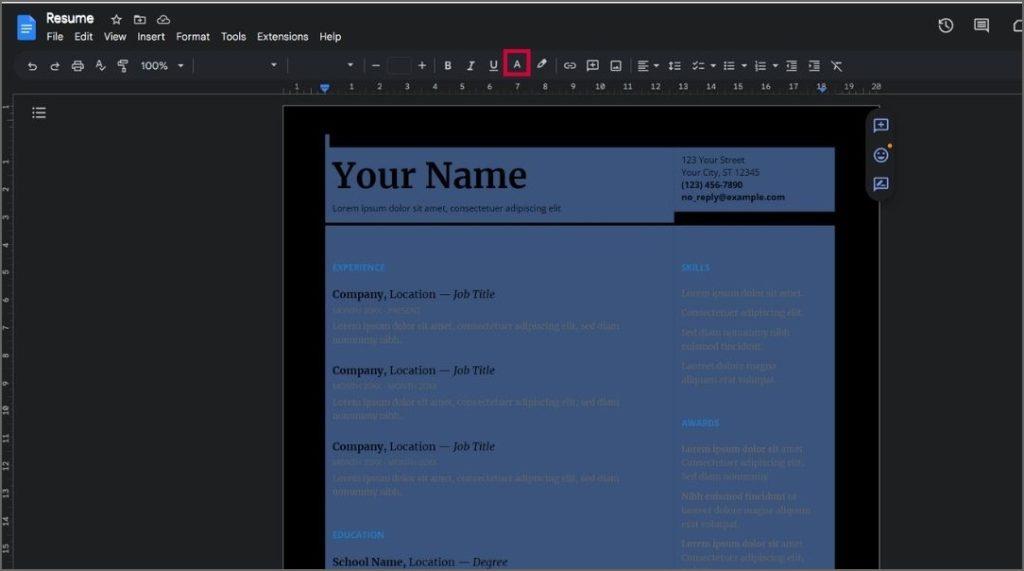Click the bulleted list icon
The height and width of the screenshot is (571, 1024).
[729, 65]
